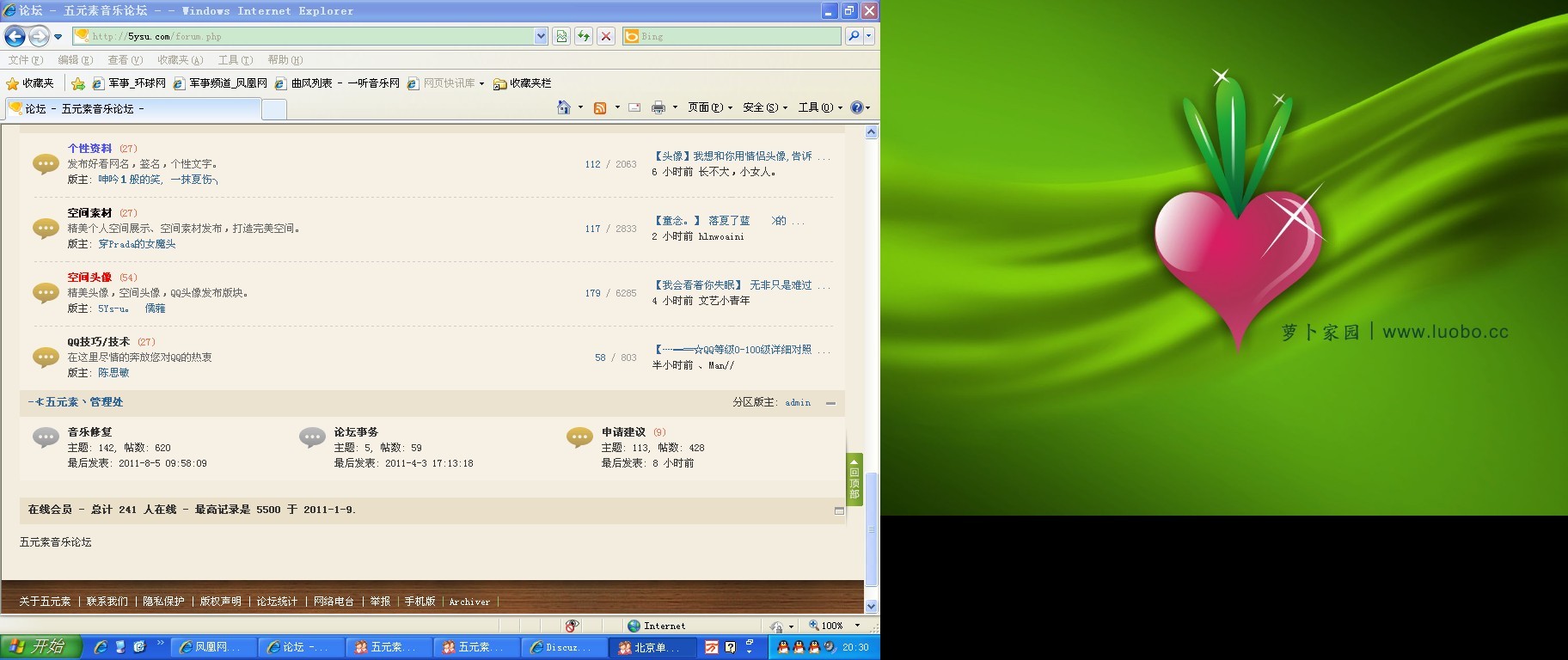
Task: Open the recent pages dropdown beside Forward
Action: (58, 37)
